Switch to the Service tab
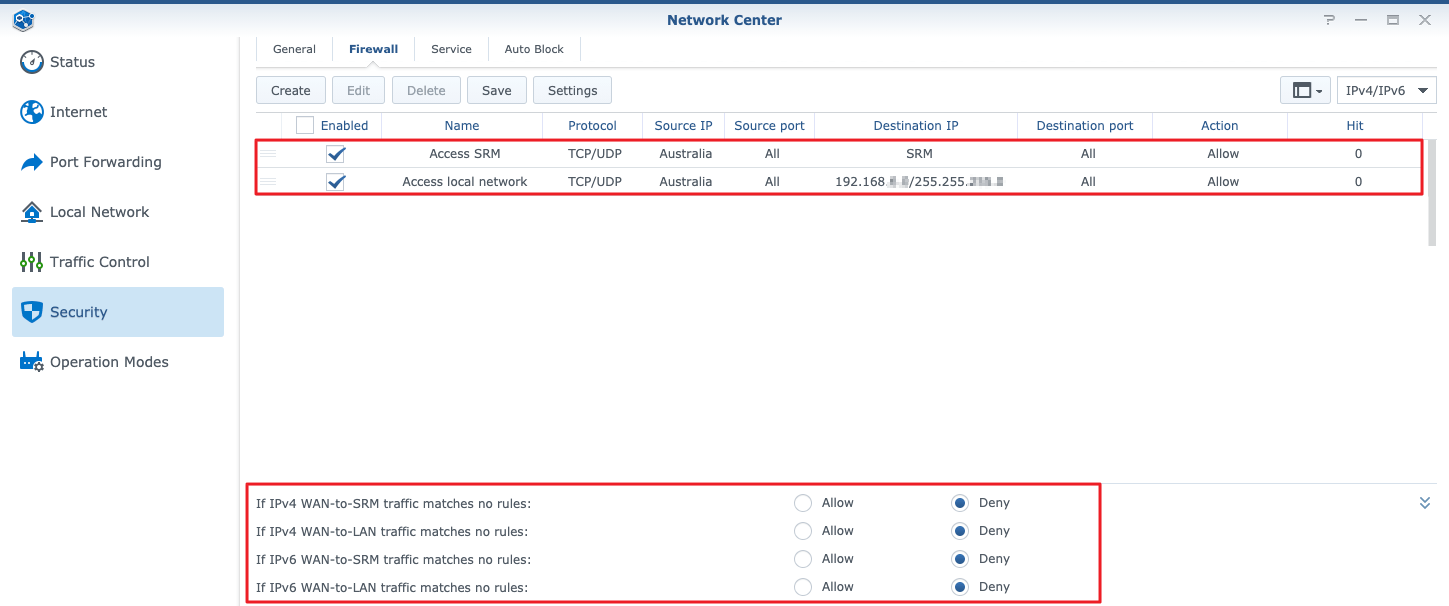This screenshot has width=1449, height=606. pos(451,48)
